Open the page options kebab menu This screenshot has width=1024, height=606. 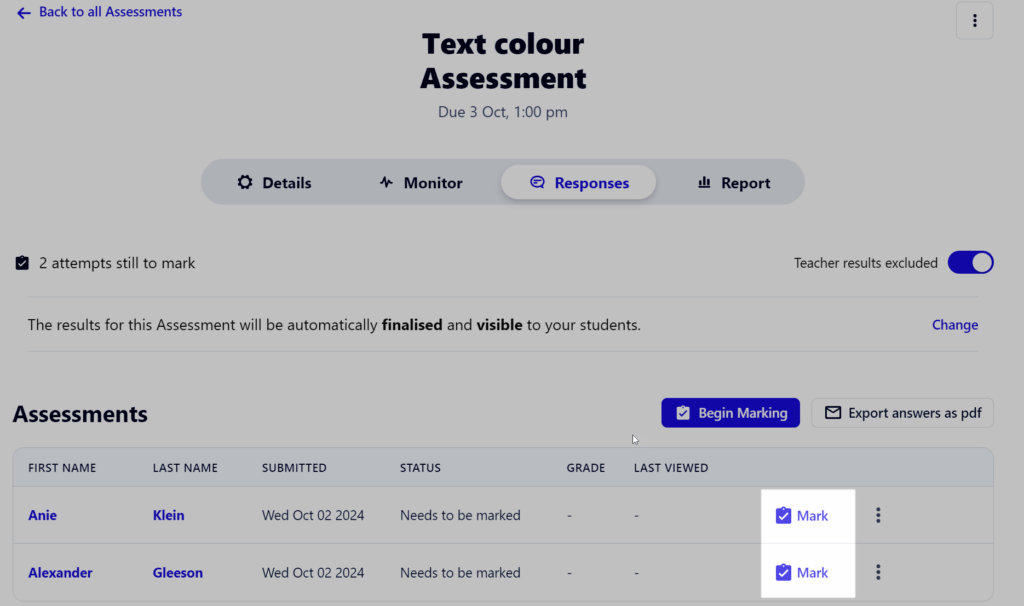tap(974, 21)
